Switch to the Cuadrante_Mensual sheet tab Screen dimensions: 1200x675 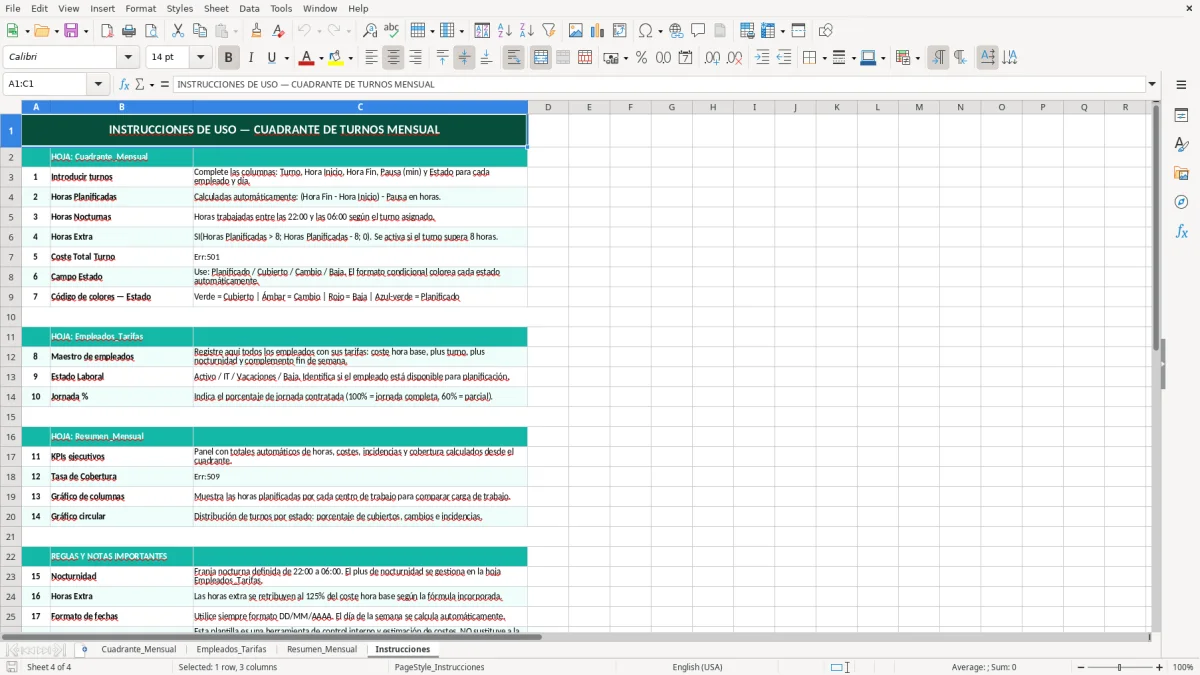click(x=139, y=649)
